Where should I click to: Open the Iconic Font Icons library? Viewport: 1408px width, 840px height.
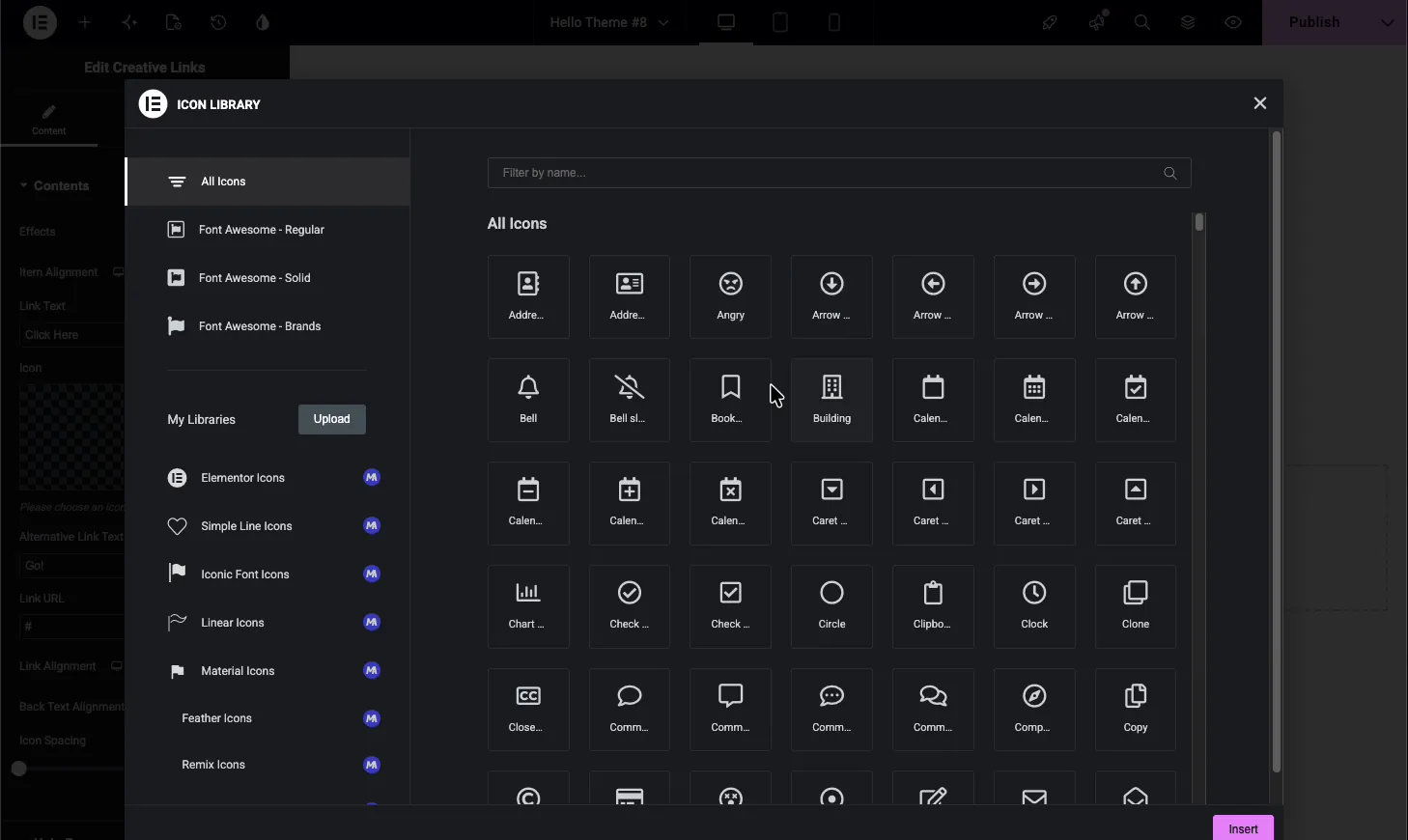(x=268, y=574)
